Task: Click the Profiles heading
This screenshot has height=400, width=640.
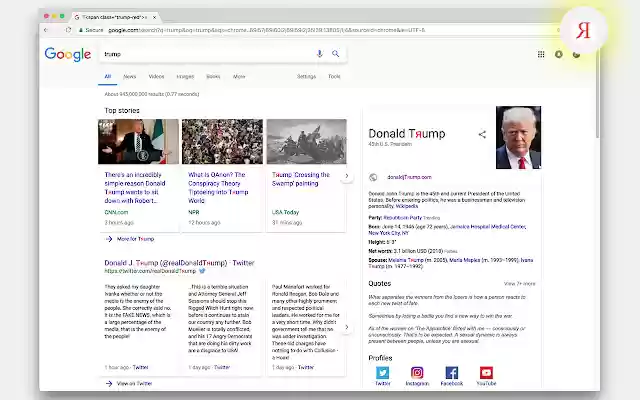Action: (380, 358)
